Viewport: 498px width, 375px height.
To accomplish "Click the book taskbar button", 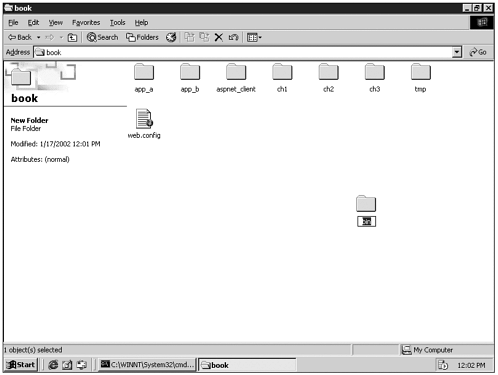I will point(247,365).
